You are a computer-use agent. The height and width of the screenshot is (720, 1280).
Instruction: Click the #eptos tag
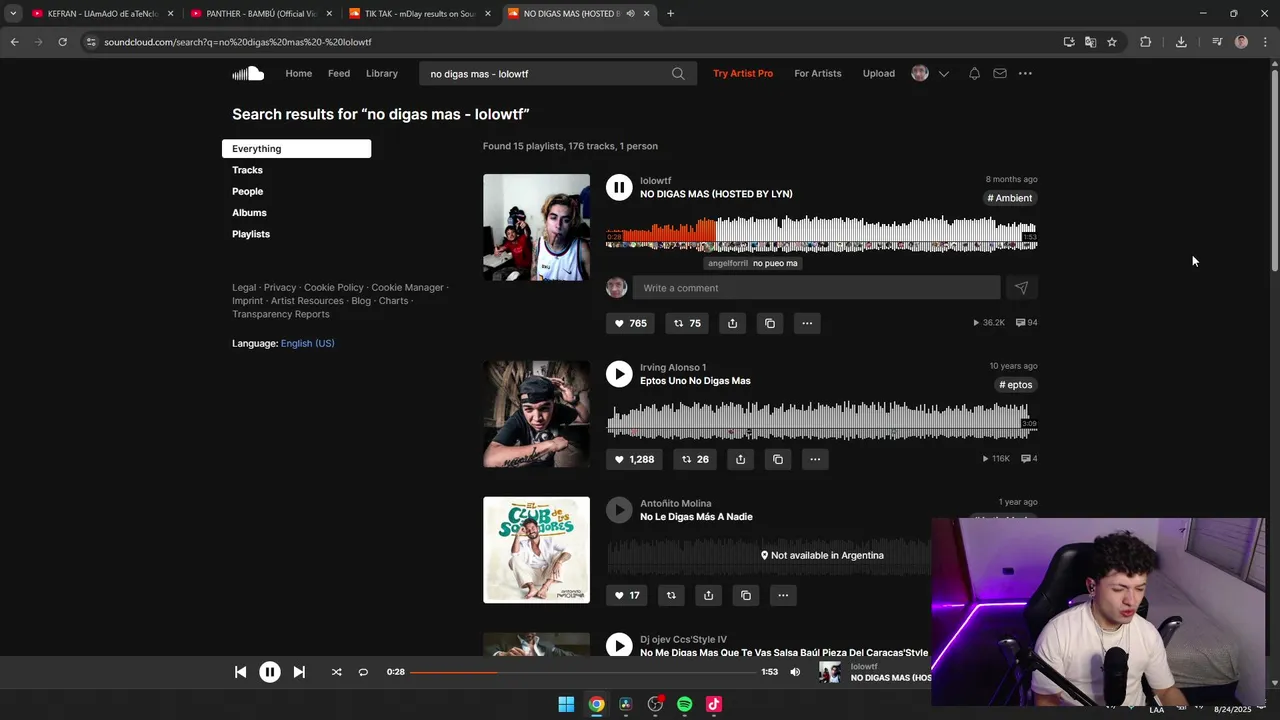coord(1015,385)
